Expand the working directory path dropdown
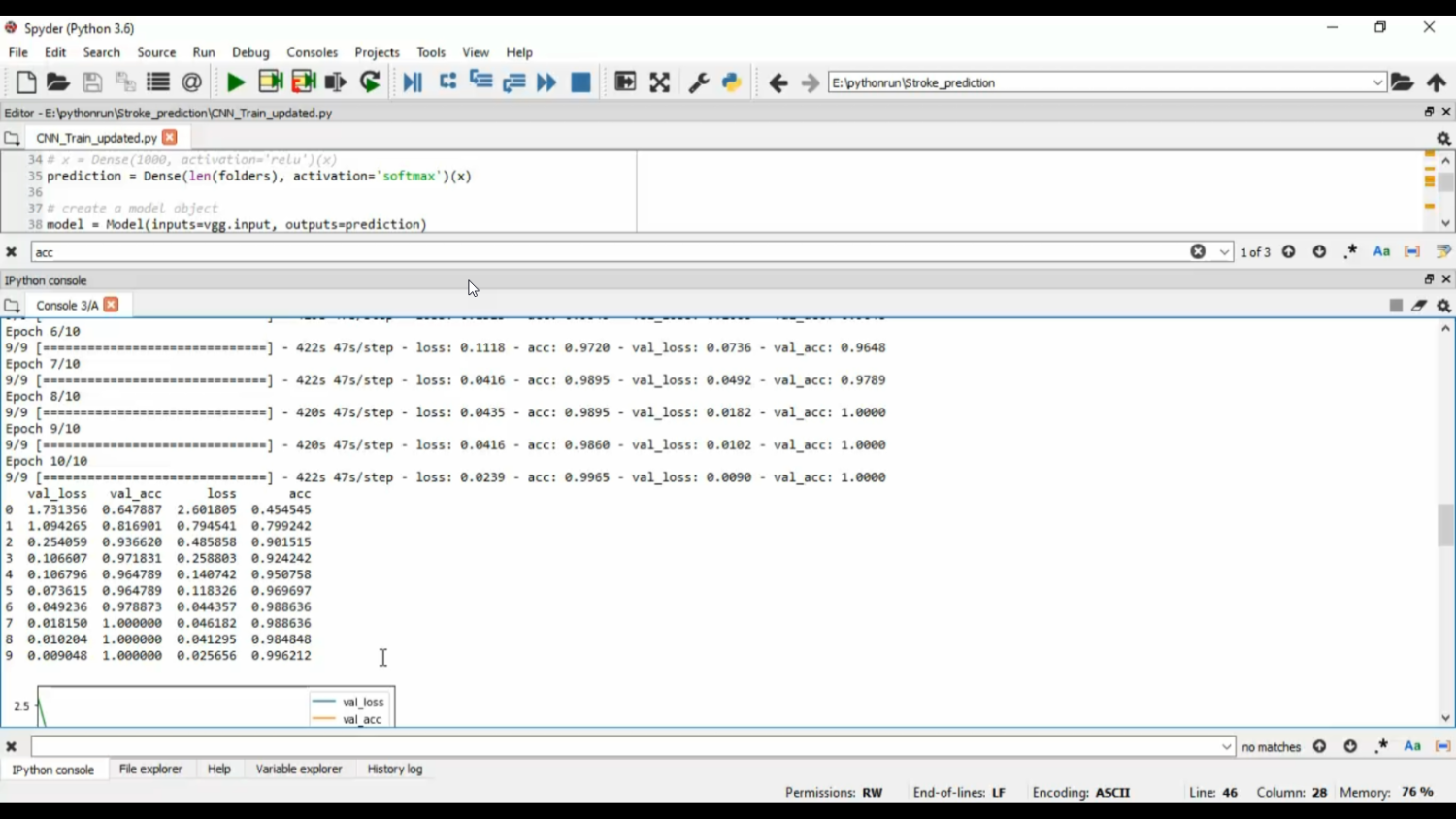1456x819 pixels. 1377,82
